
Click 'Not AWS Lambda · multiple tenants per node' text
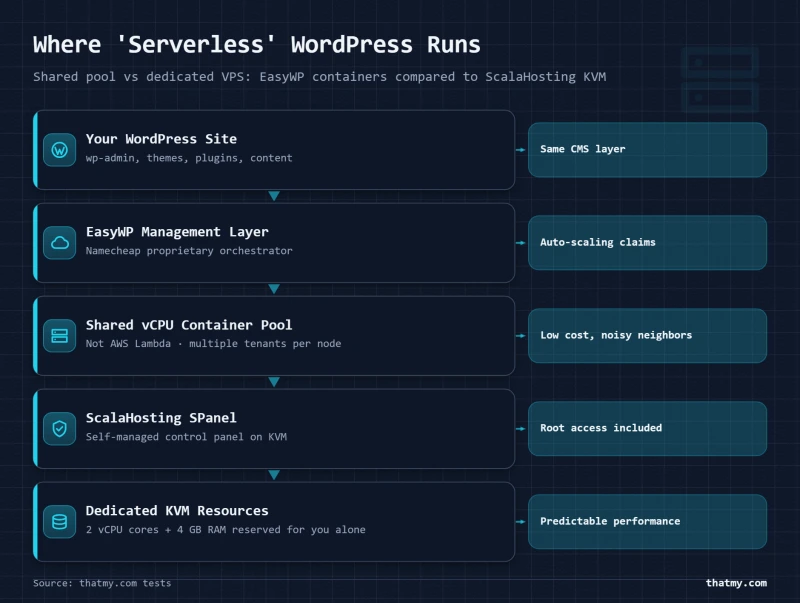coord(213,344)
